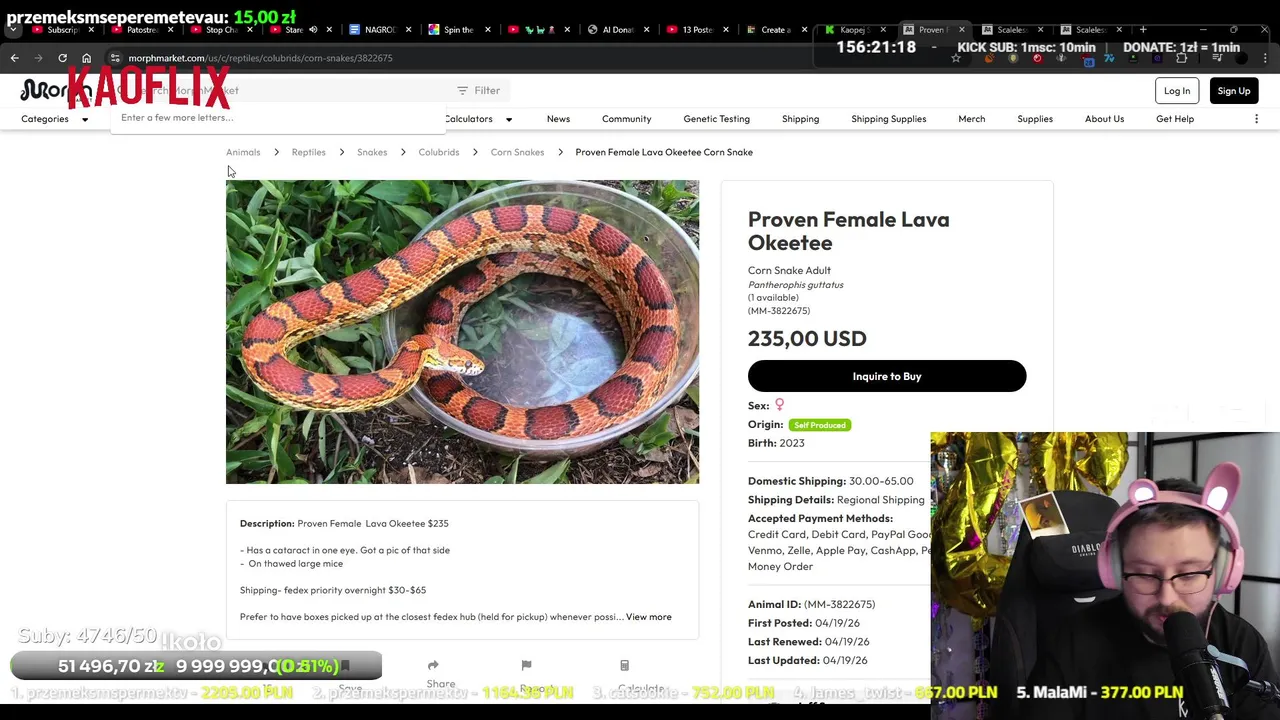1280x720 pixels.
Task: Open the Genetic Testing menu item
Action: 716,119
